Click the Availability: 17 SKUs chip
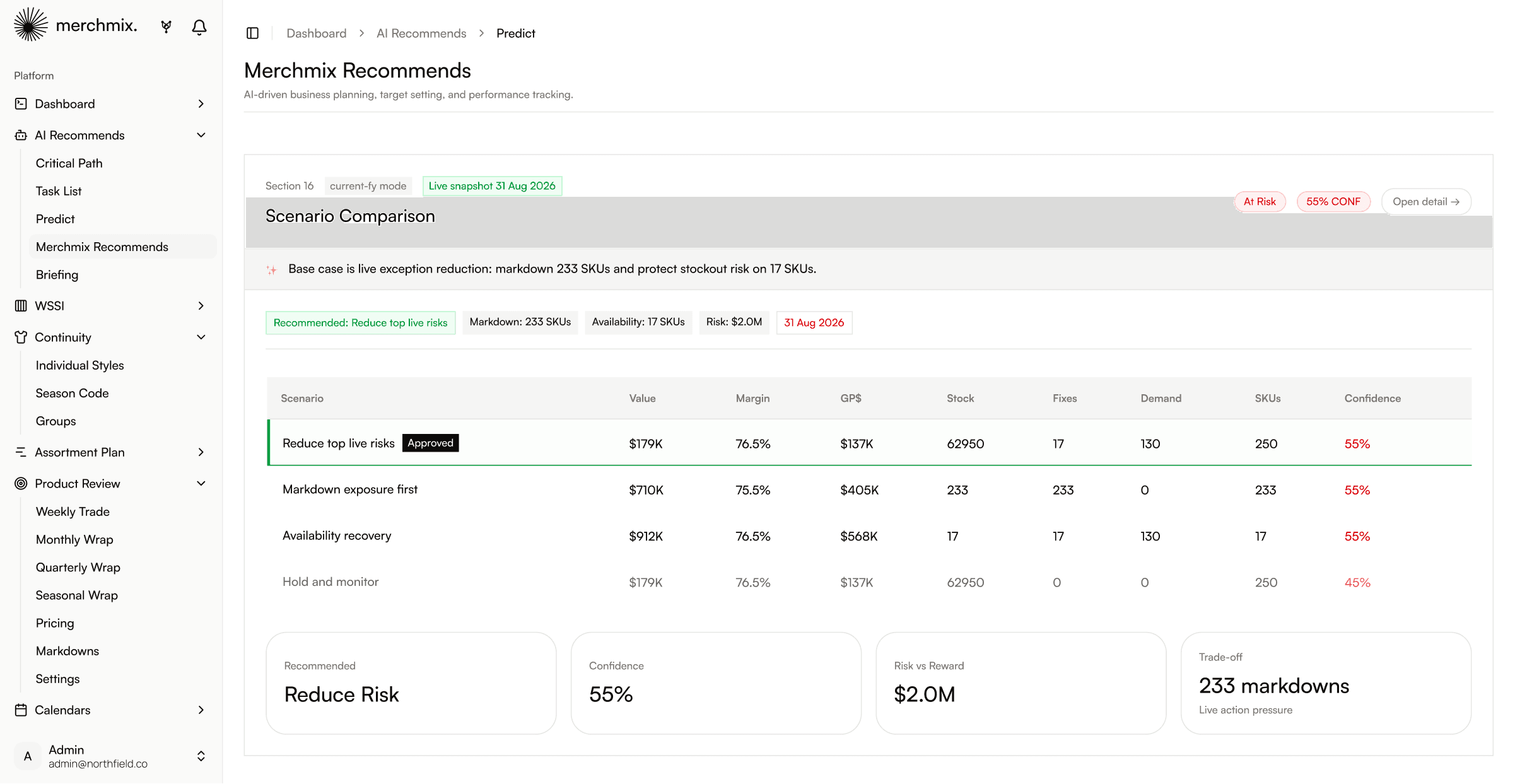This screenshot has height=784, width=1515. (x=638, y=322)
